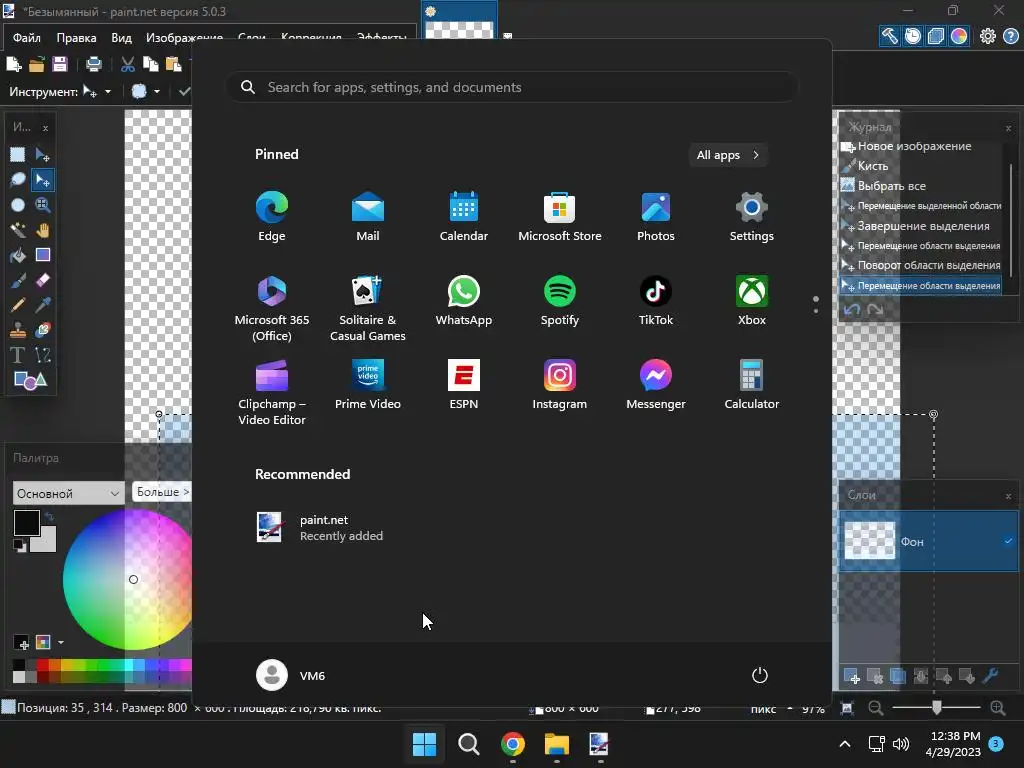The image size is (1024, 768).
Task: Select the Eraser tool
Action: pyautogui.click(x=42, y=280)
